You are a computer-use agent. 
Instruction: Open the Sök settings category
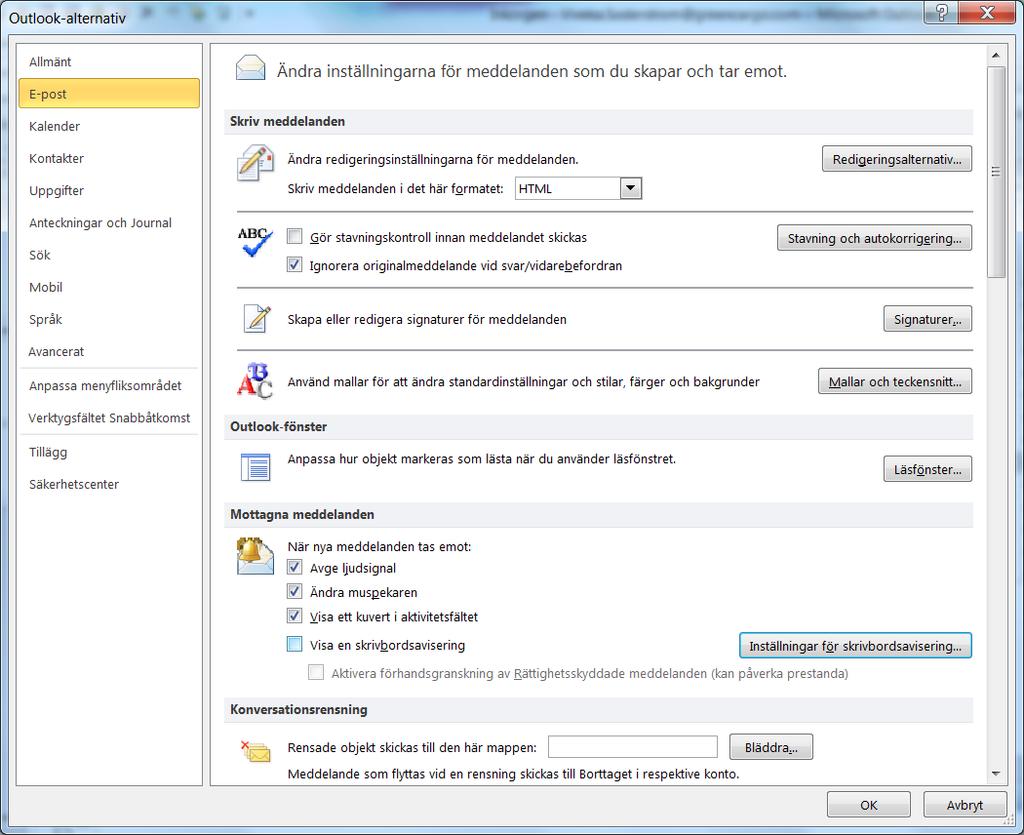point(109,255)
